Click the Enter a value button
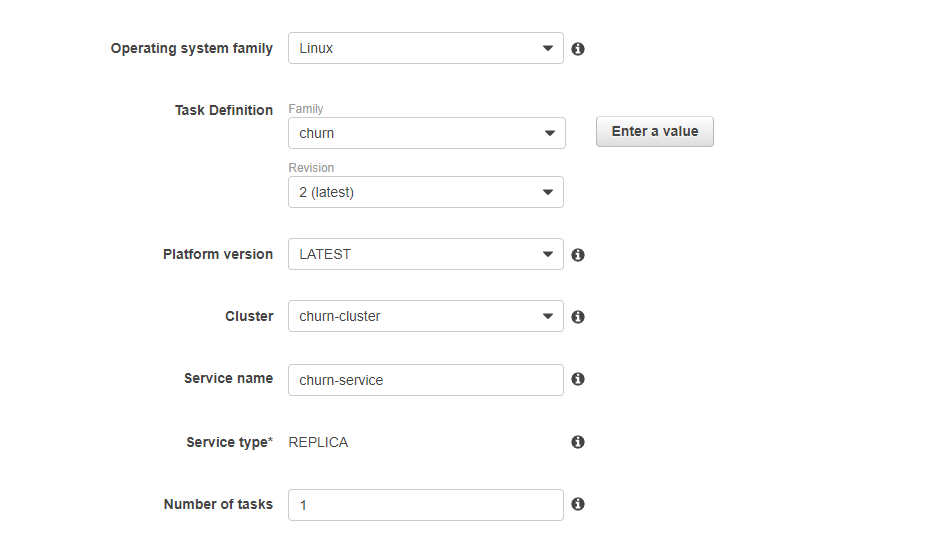Screen dimensions: 926x537 tap(655, 131)
